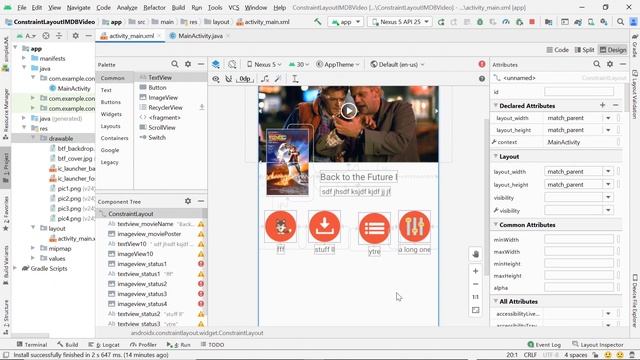
Task: Open Attributes panel settings gear
Action: click(x=610, y=64)
